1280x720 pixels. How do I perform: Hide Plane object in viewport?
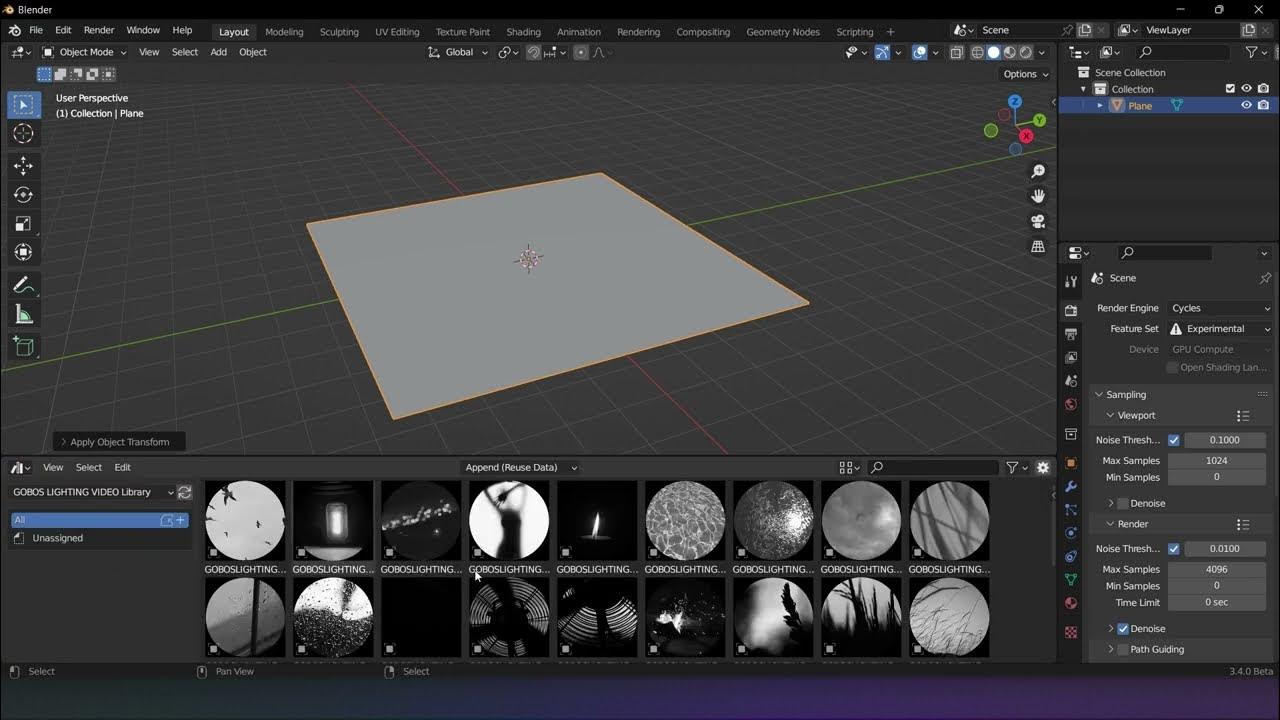(1246, 105)
